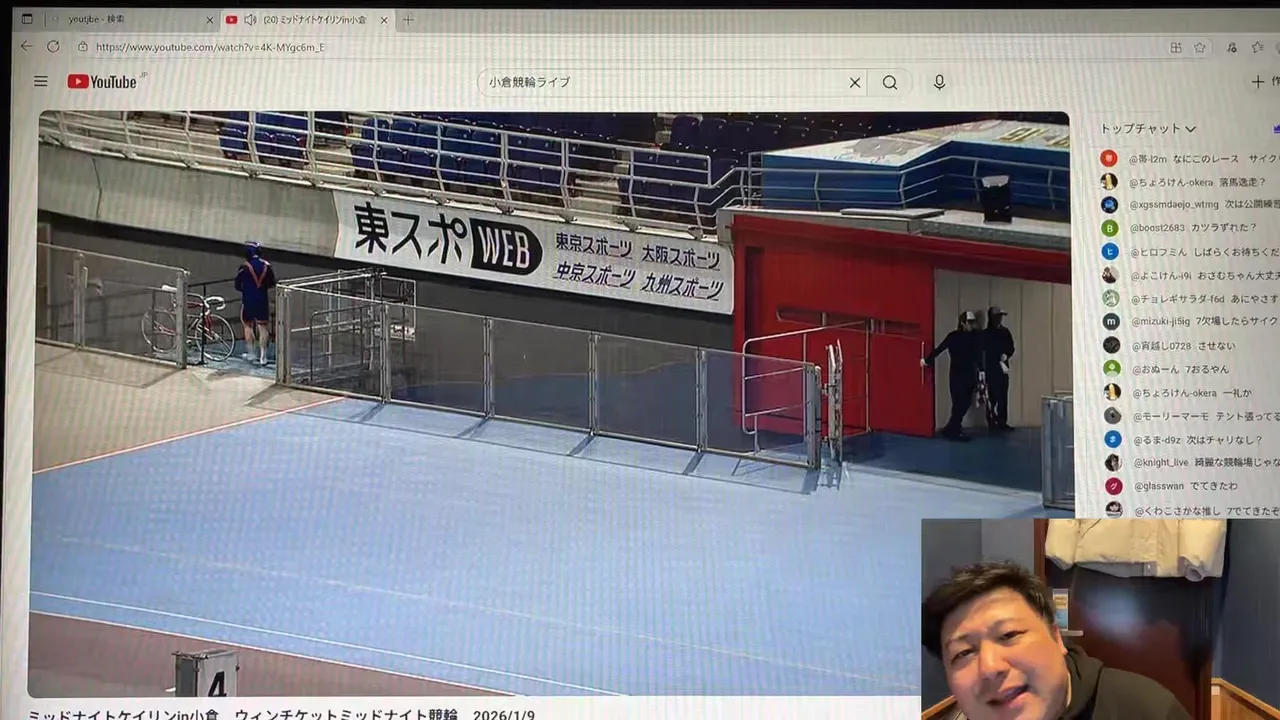This screenshot has width=1280, height=720.
Task: Select the chat message '一礼か'
Action: tap(1237, 393)
